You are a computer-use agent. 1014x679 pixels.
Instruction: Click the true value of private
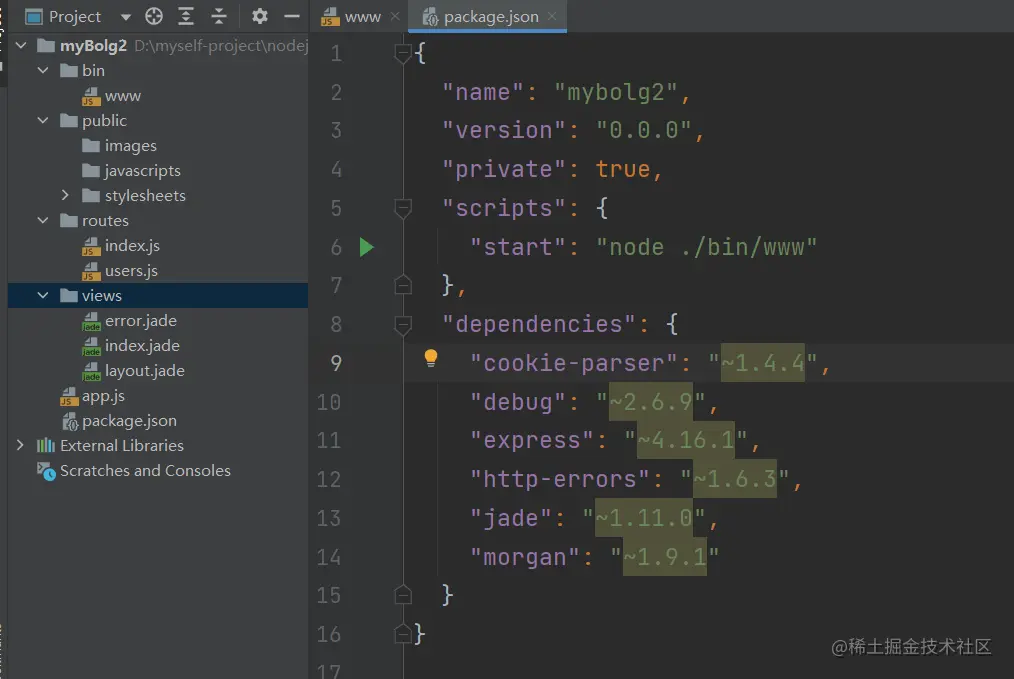[622, 169]
